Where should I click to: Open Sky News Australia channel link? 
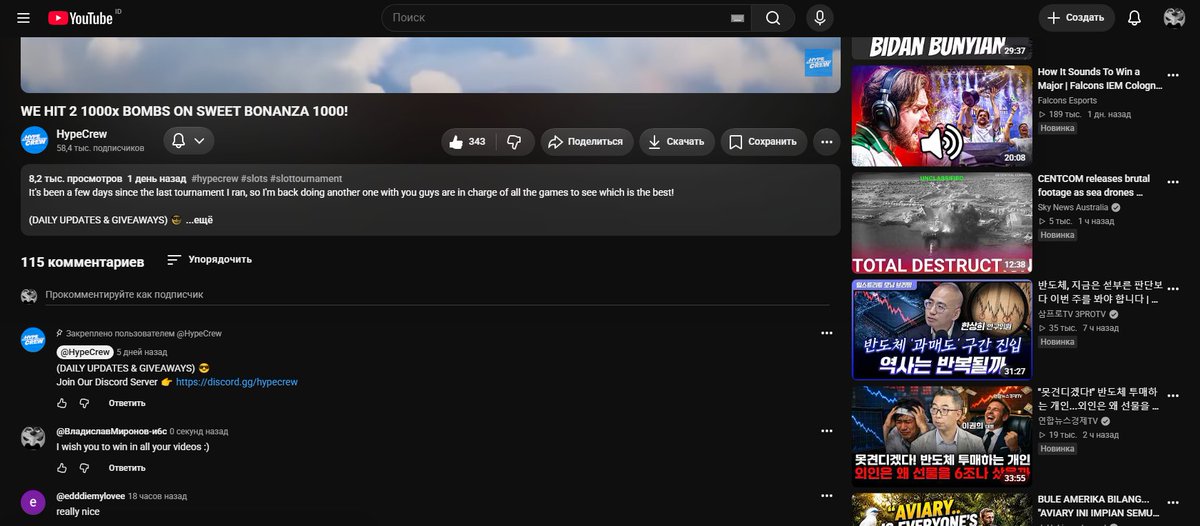1073,208
